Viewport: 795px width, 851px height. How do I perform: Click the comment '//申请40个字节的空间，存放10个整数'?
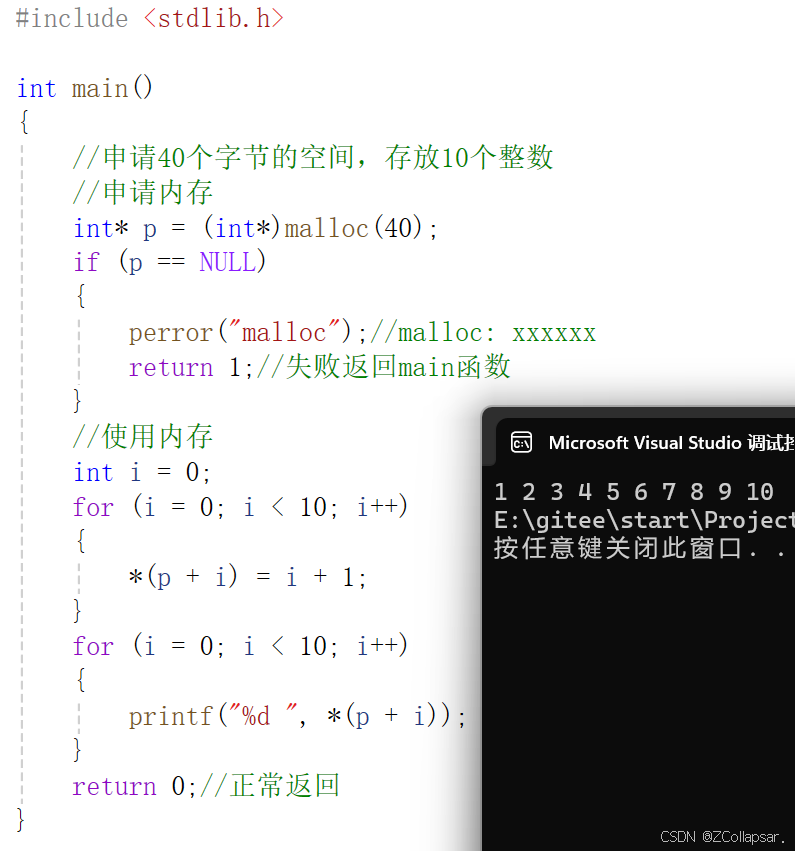[x=313, y=157]
